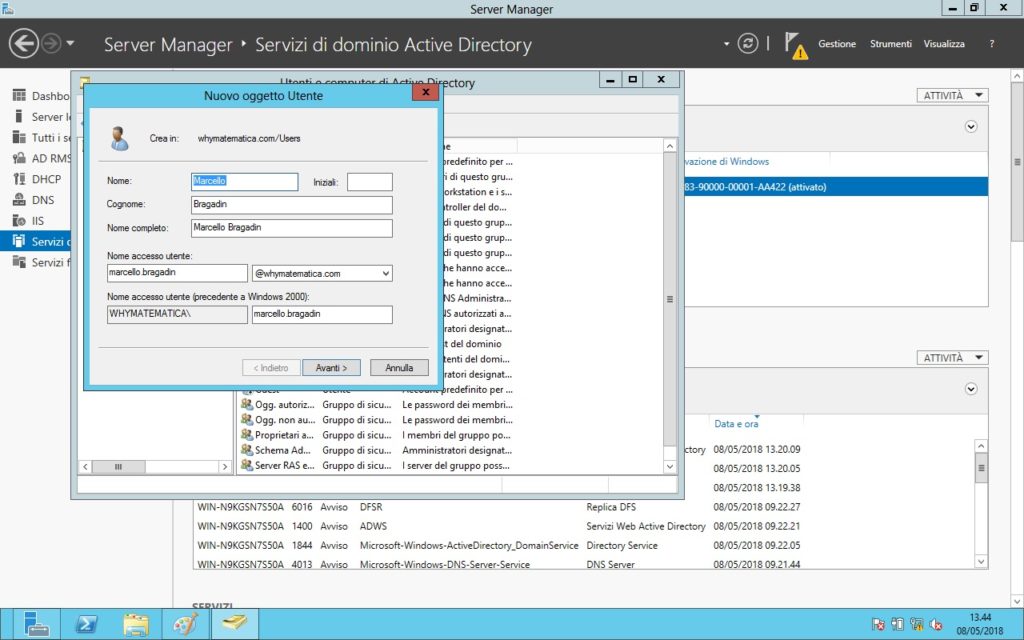This screenshot has width=1024, height=640.
Task: Open the Strumenti menu
Action: [890, 44]
